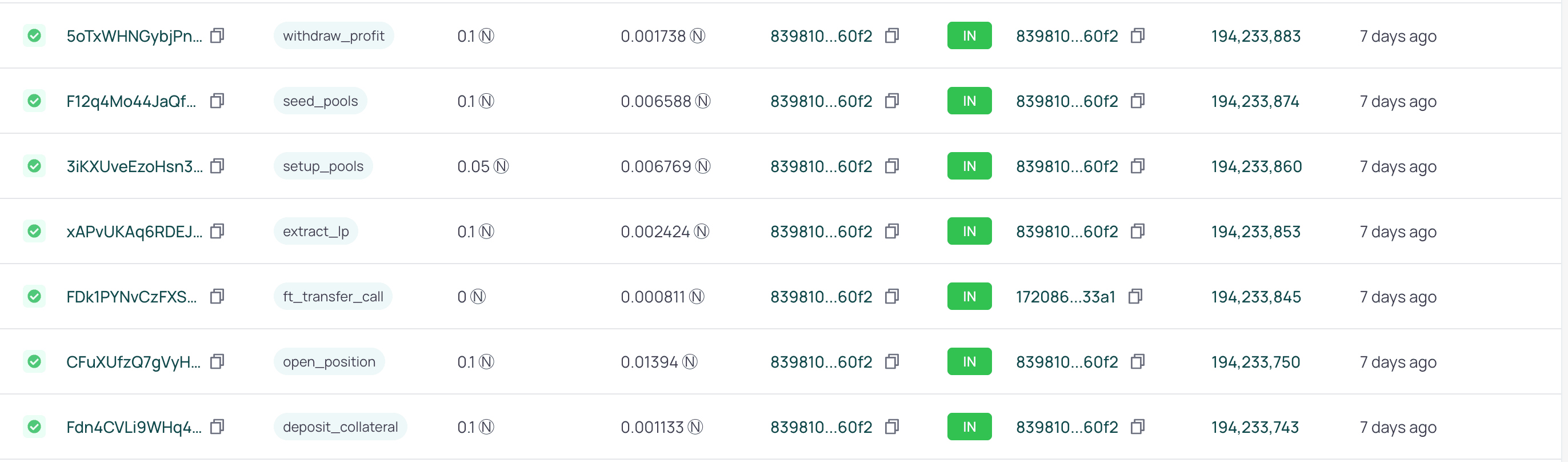Image resolution: width=1568 pixels, height=462 pixels.
Task: Copy the open_position transaction hash
Action: pos(217,361)
